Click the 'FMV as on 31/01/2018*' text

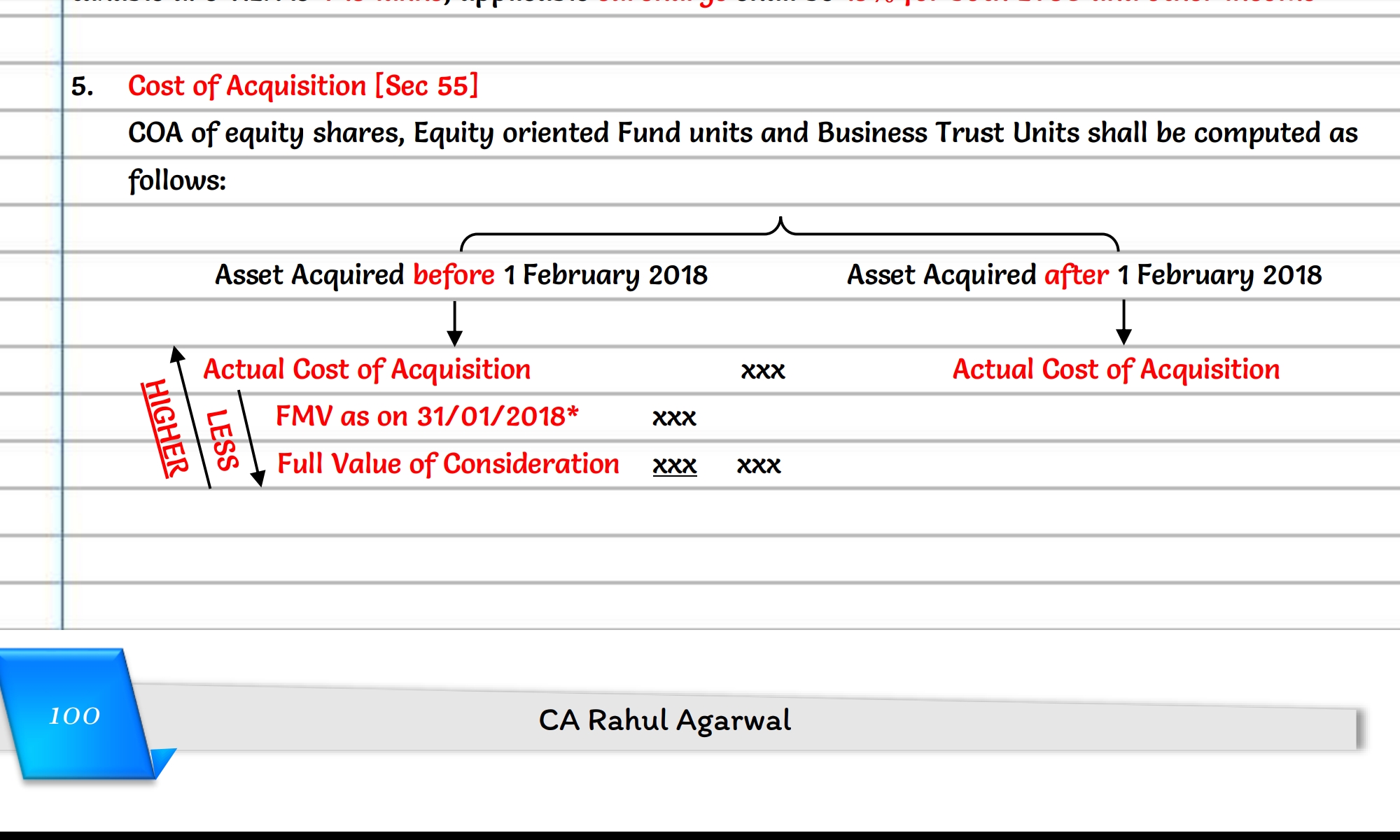427,416
